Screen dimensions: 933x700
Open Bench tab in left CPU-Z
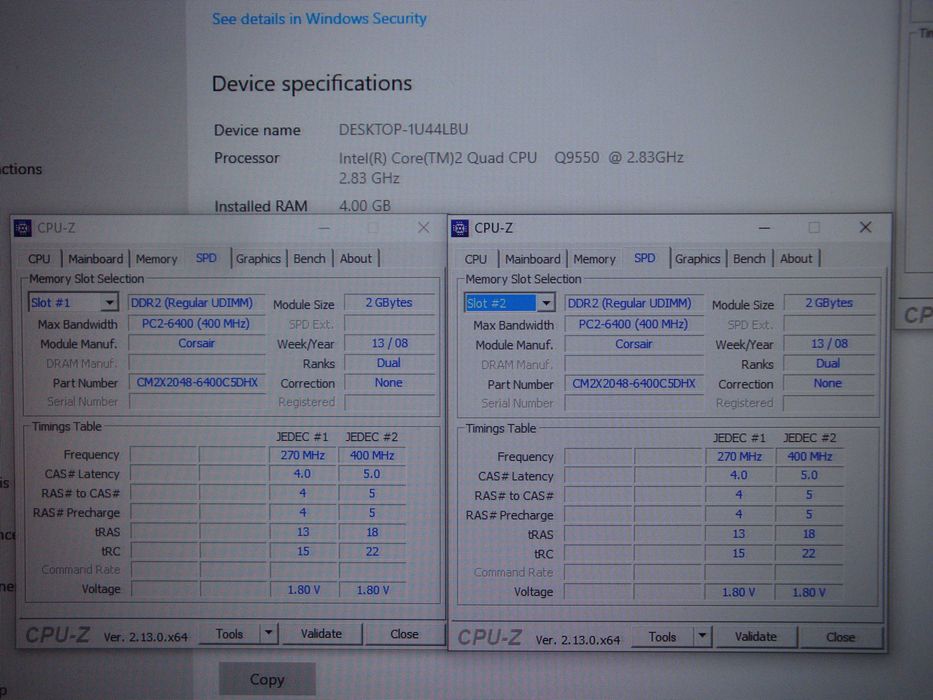tap(309, 259)
